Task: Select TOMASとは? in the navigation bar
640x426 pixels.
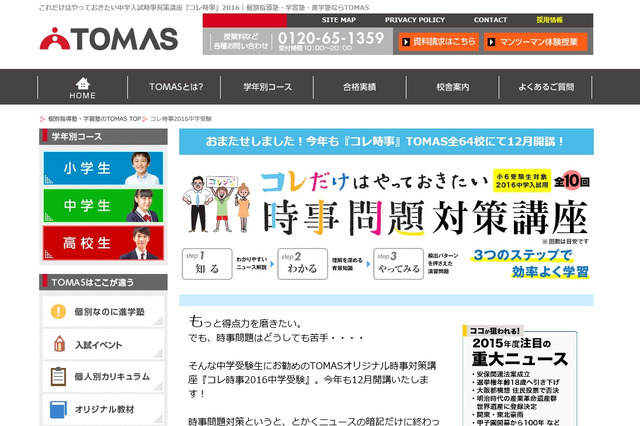Action: click(176, 87)
